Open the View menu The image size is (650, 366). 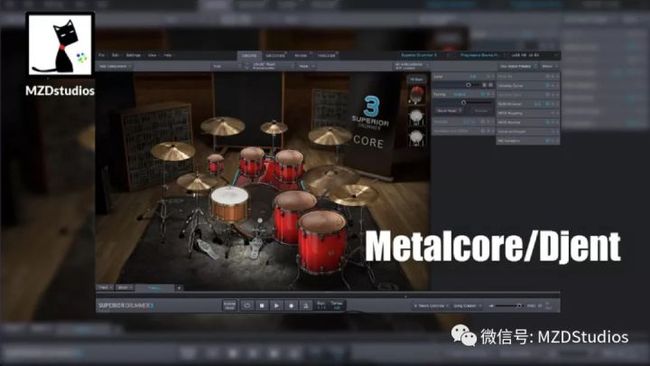[152, 55]
